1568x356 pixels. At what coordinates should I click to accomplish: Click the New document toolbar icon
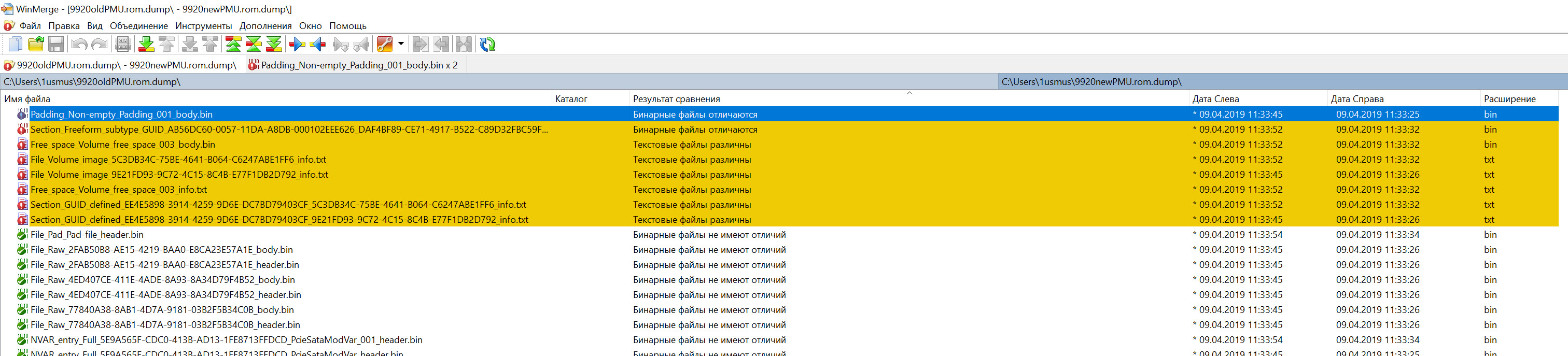pos(15,45)
